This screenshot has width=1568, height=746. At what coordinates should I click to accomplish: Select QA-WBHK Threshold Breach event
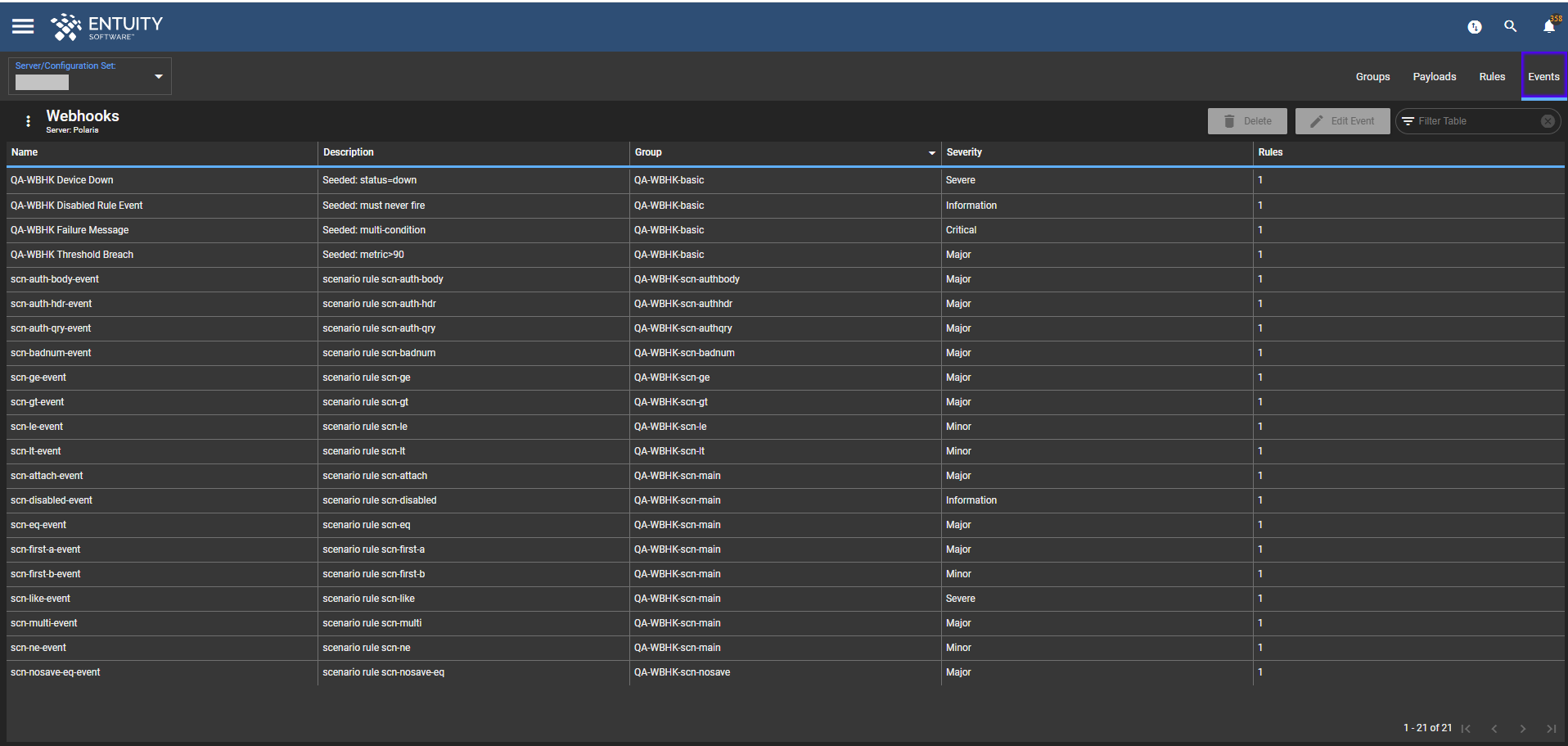coord(786,255)
